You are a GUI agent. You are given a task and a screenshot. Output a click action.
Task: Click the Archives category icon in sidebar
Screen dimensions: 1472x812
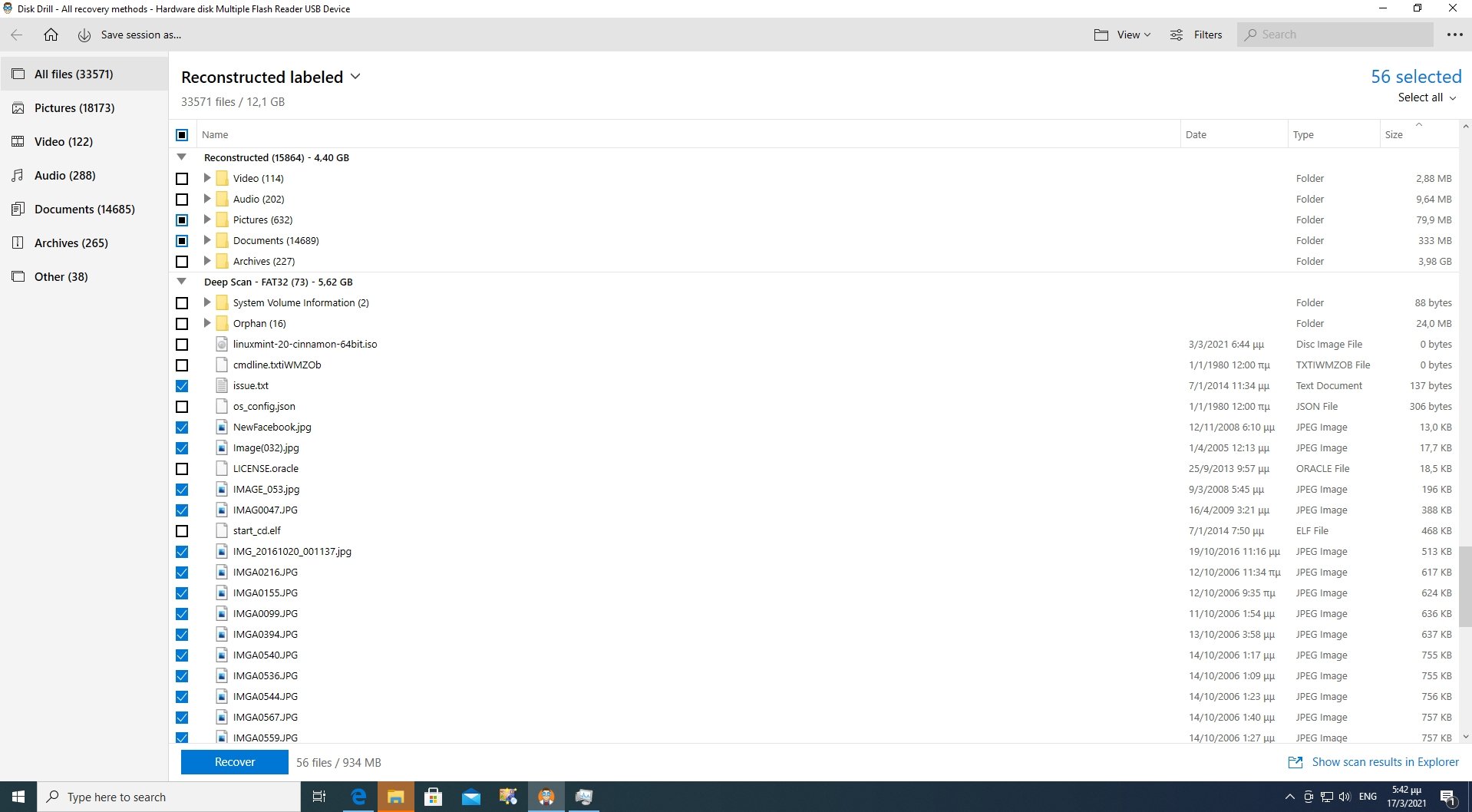tap(18, 243)
